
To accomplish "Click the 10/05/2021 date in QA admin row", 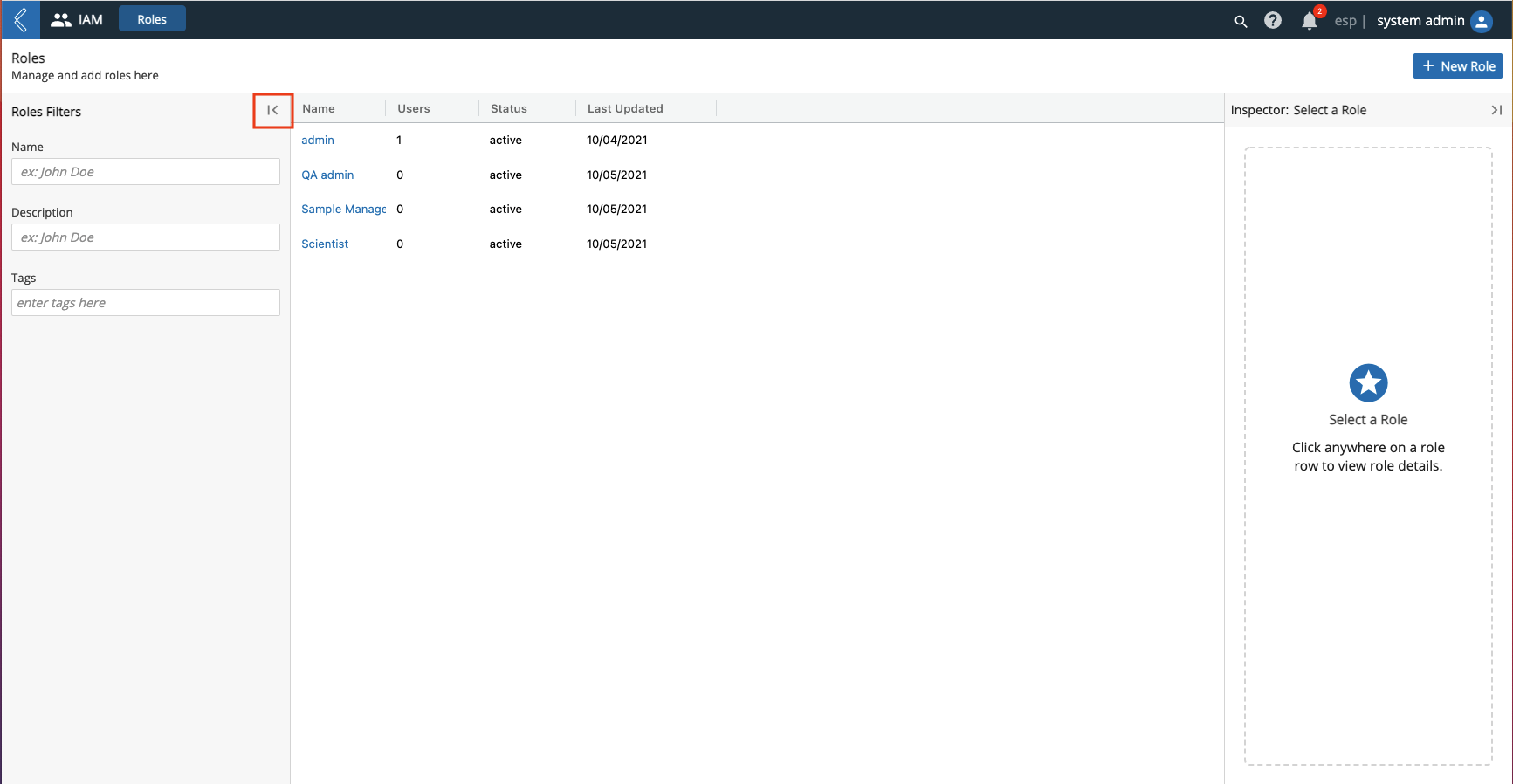I will (x=617, y=175).
